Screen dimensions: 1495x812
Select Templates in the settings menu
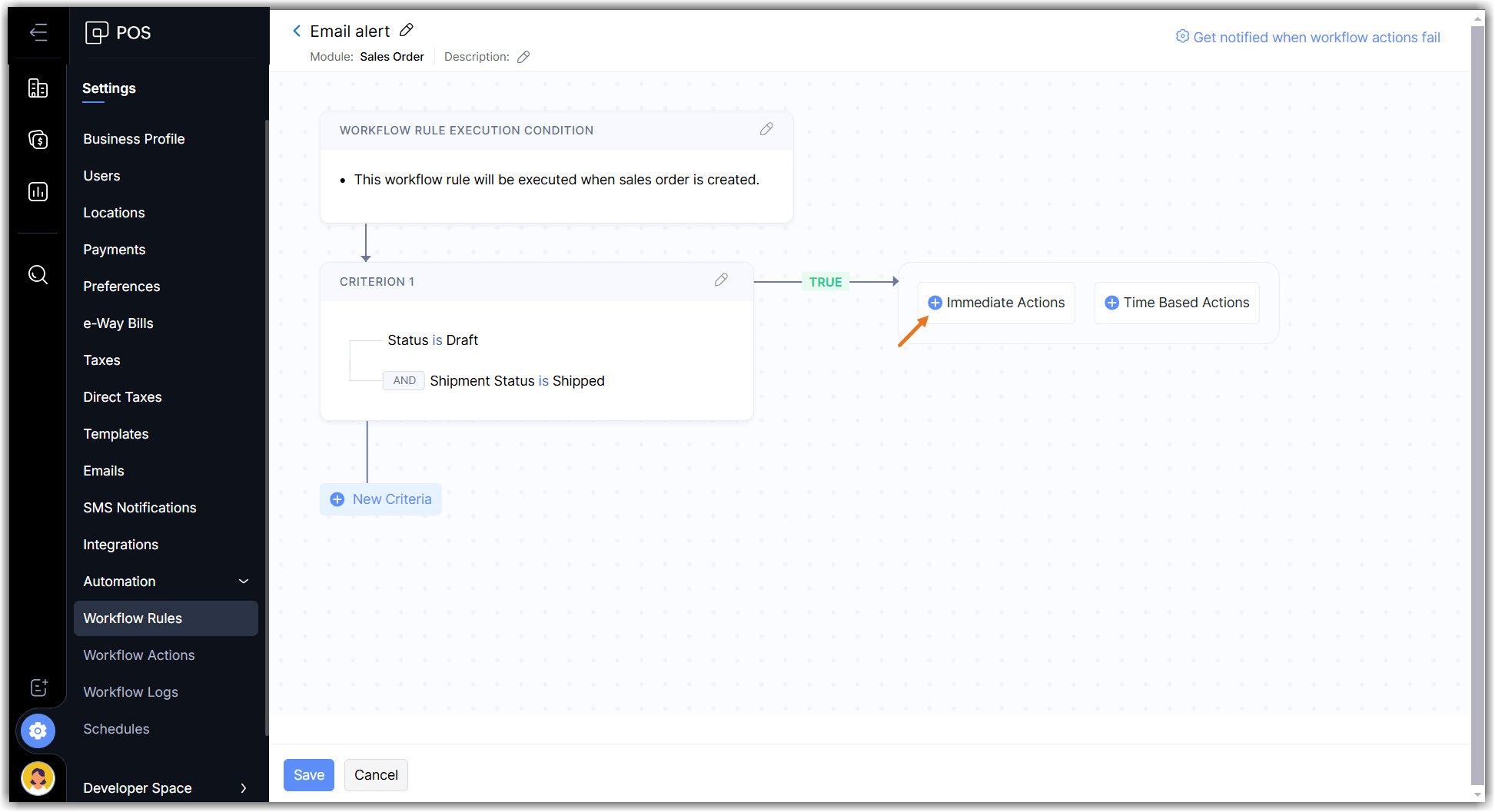(116, 434)
